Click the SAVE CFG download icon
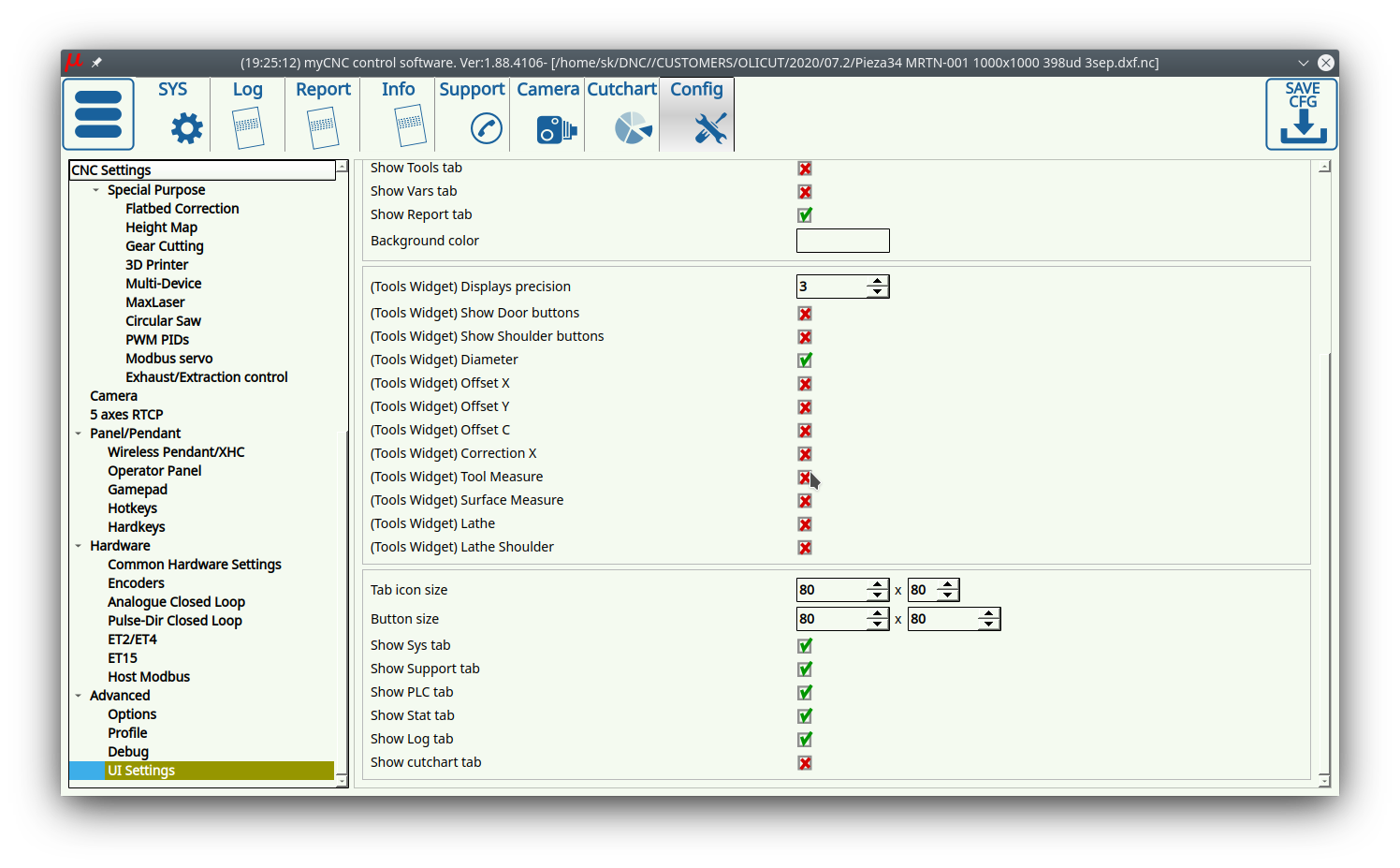Screen dimensions: 1400x868 (x=1302, y=114)
